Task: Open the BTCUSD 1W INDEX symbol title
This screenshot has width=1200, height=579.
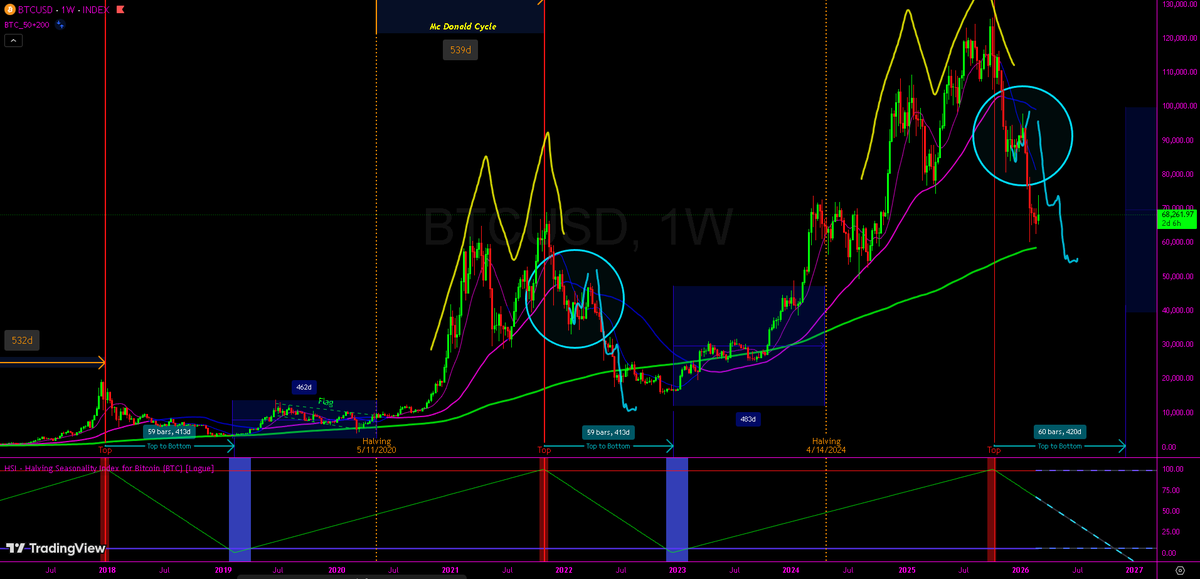Action: (64, 8)
